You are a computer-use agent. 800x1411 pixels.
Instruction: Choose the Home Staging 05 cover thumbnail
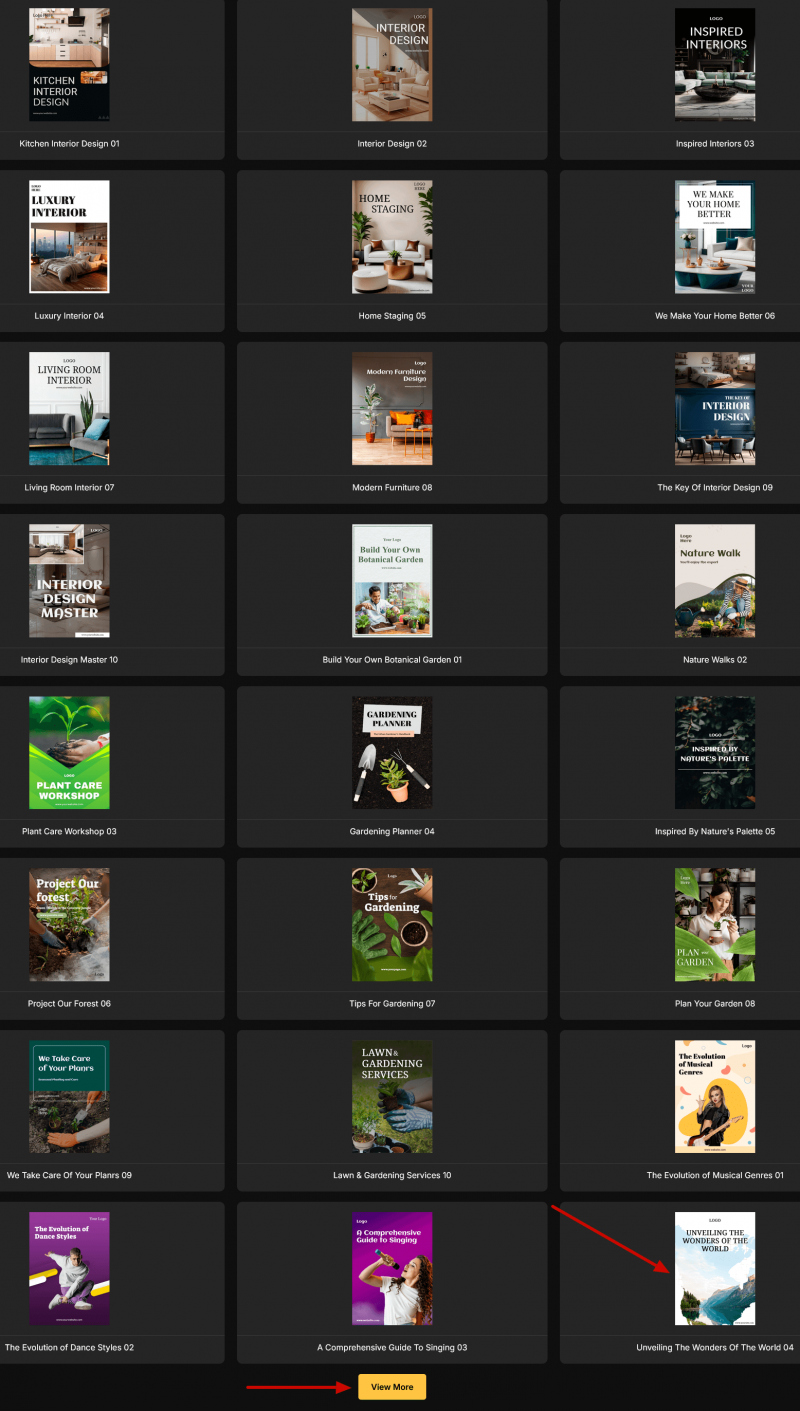coord(392,237)
